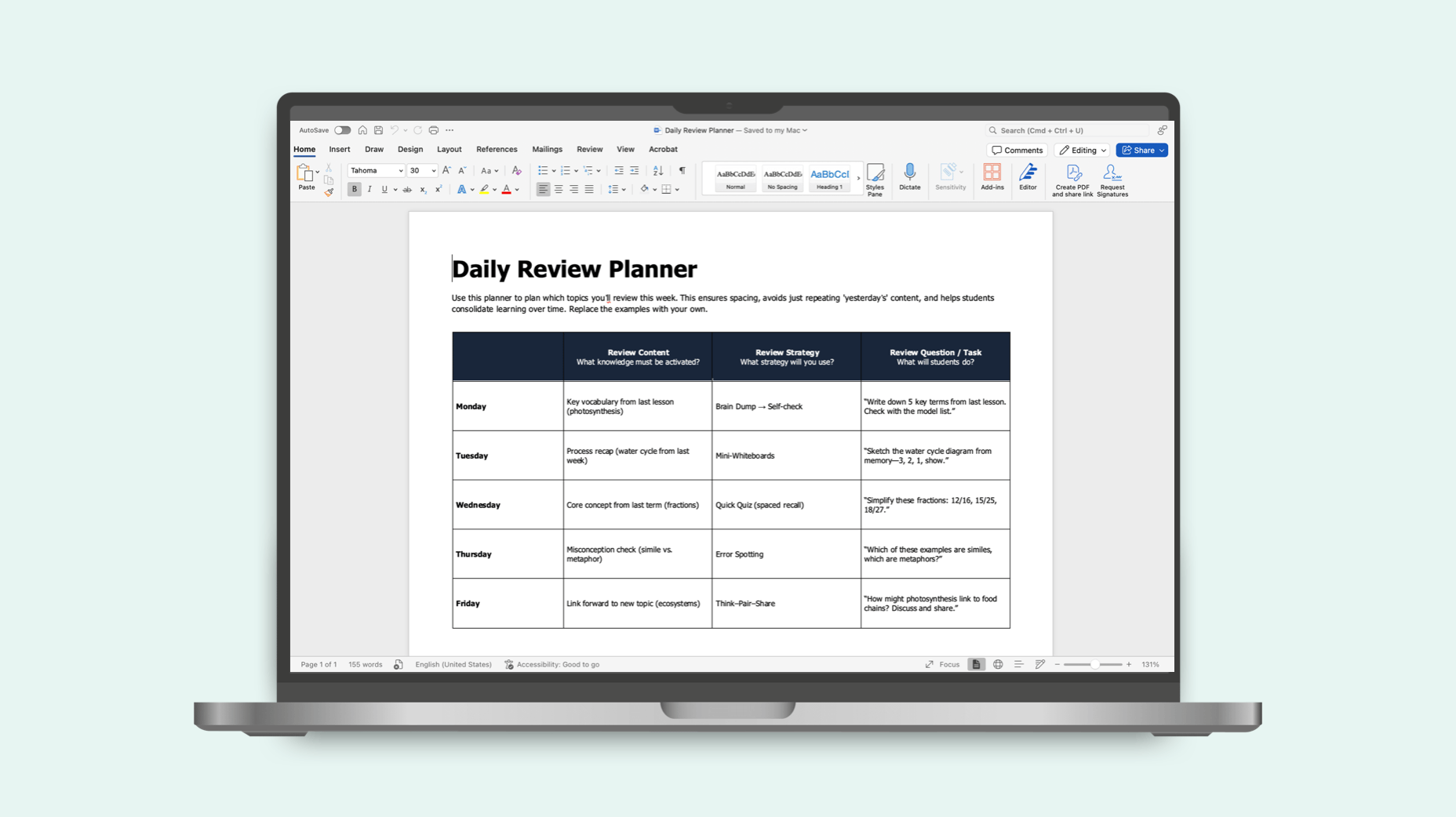Image resolution: width=1456 pixels, height=817 pixels.
Task: Open the Editing mode dropdown
Action: tap(1083, 150)
